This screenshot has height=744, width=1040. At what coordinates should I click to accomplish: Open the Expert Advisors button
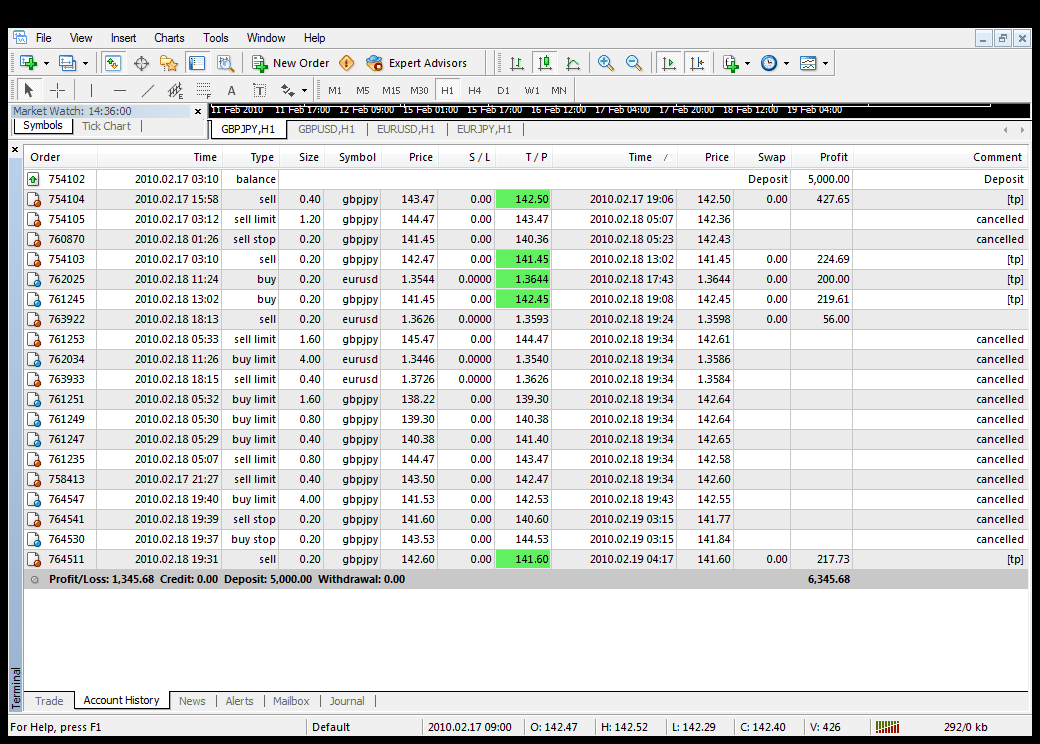coord(417,63)
